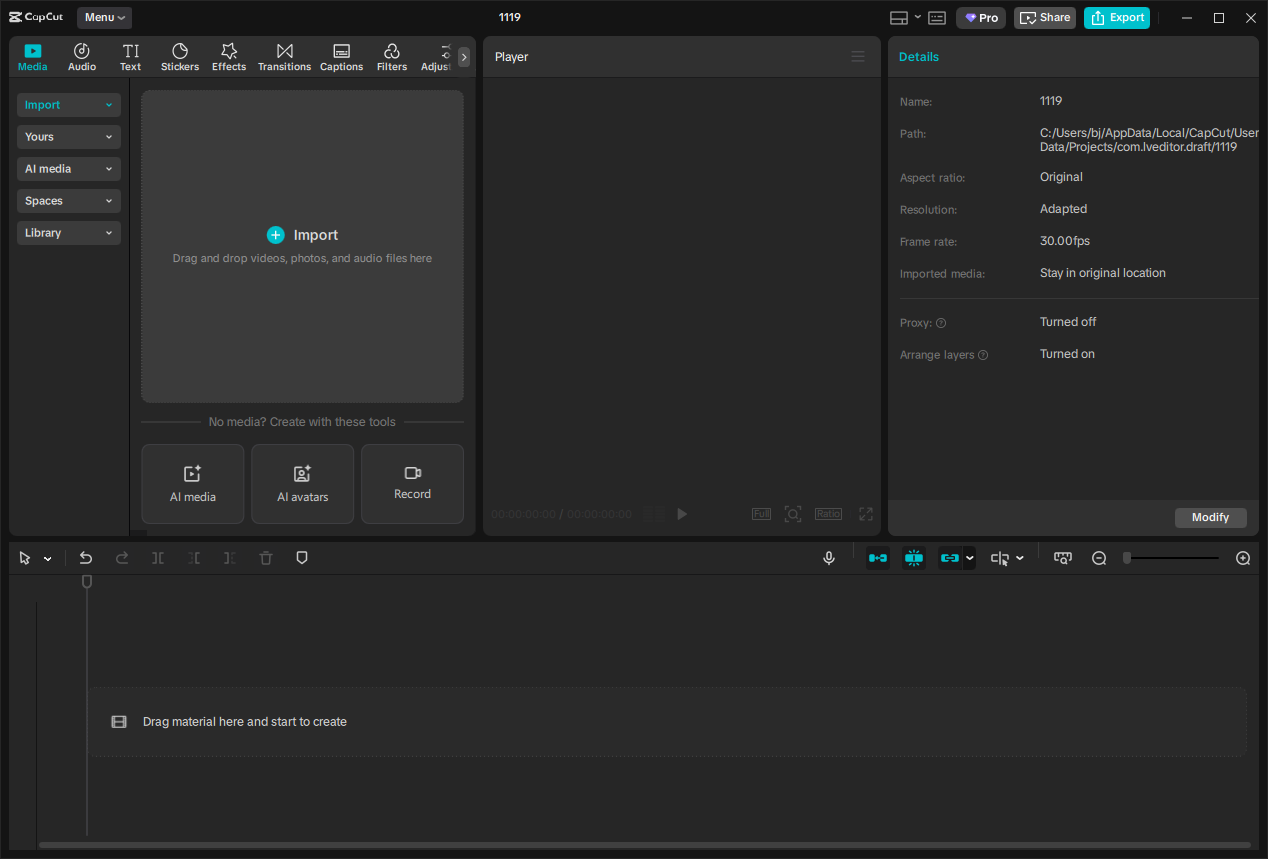Switch to the Audio tab
This screenshot has width=1268, height=859.
click(81, 56)
